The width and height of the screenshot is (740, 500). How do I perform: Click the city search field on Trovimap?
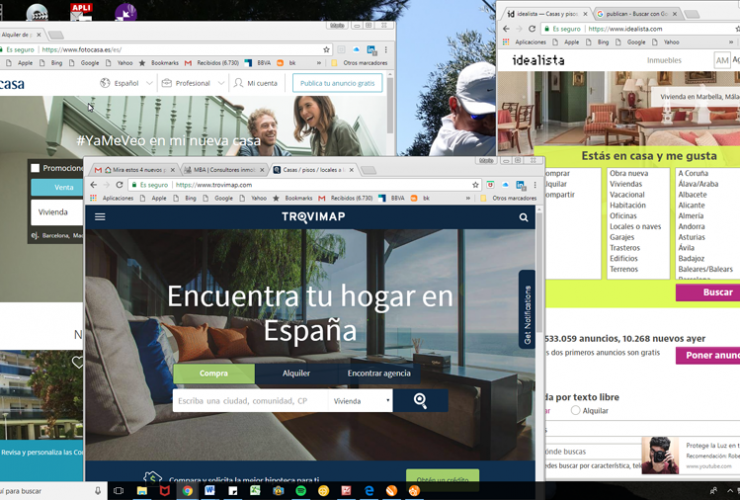[x=250, y=401]
